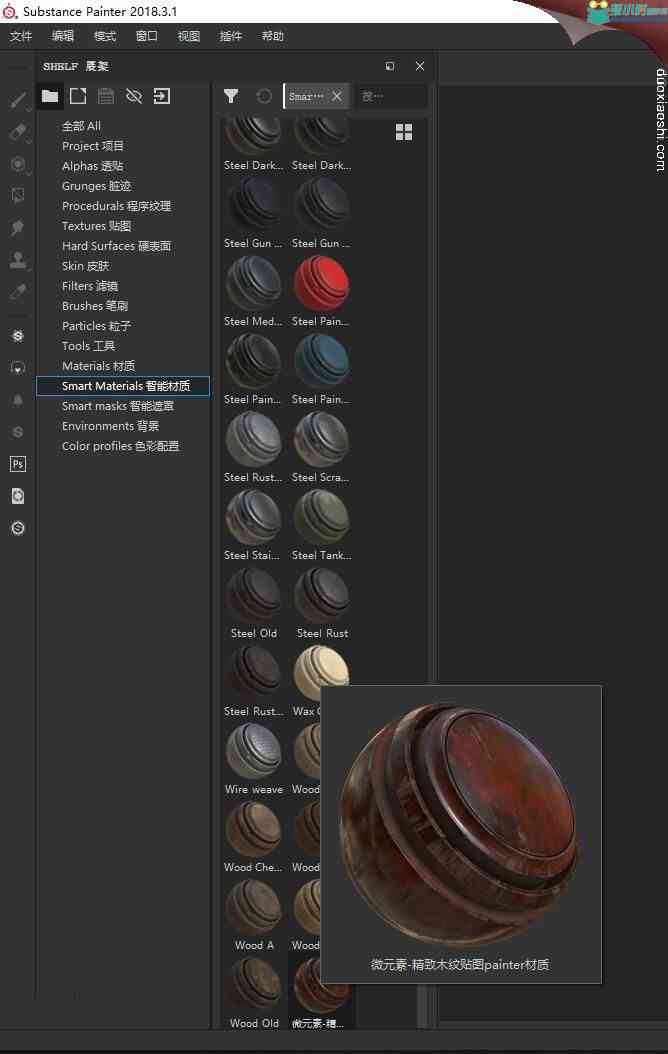Screen dimensions: 668x1054
Task: Toggle the crossed-eye hide icon in shelf
Action: [134, 96]
